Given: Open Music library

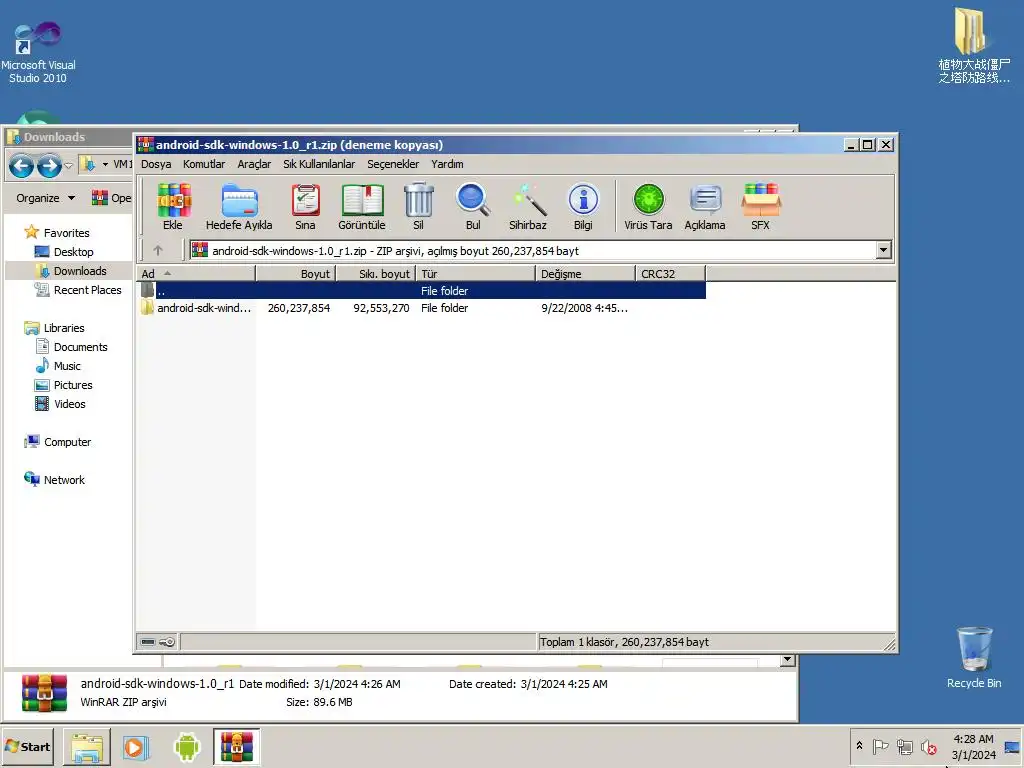Looking at the screenshot, I should [58, 365].
